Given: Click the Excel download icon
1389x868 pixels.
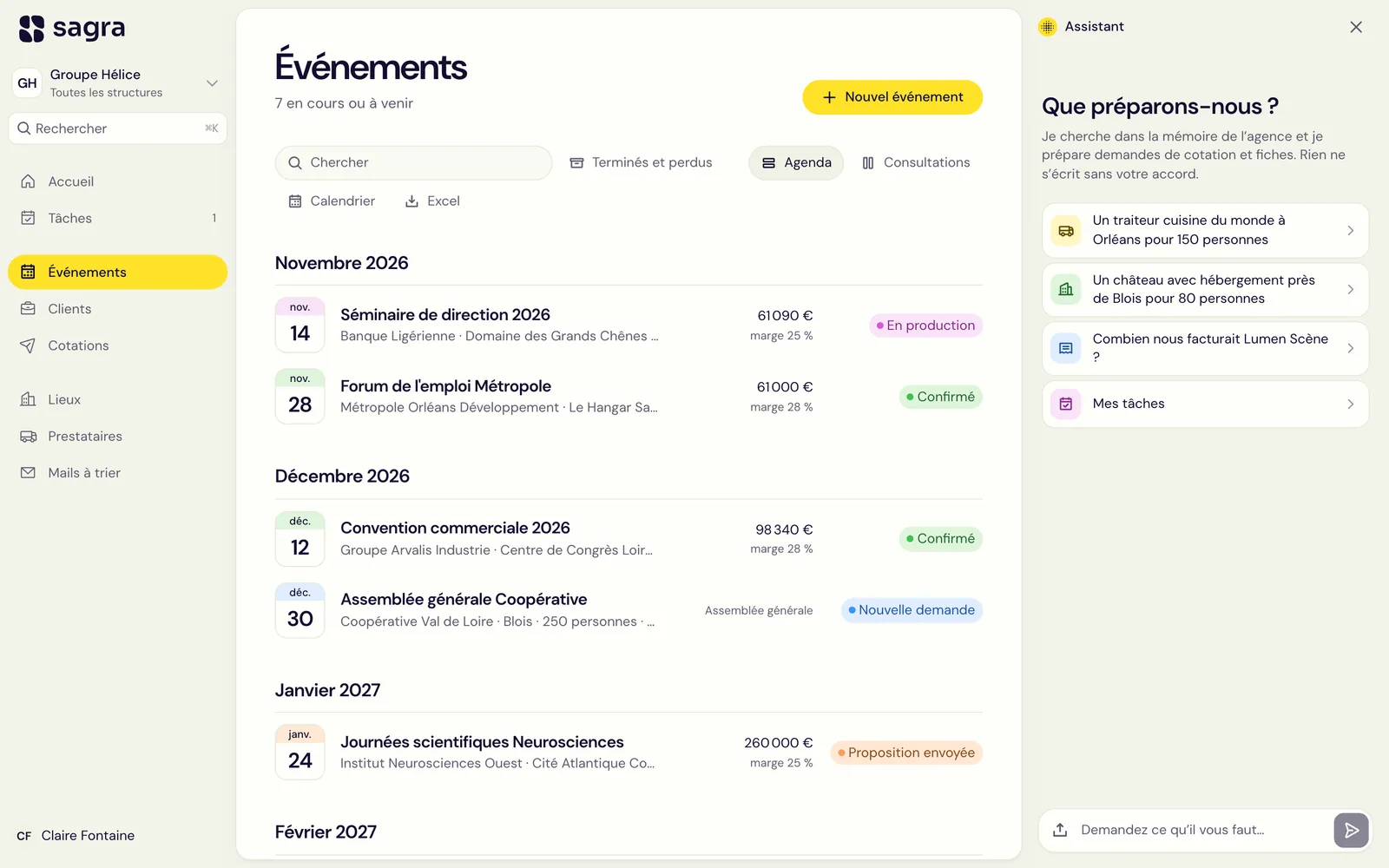Looking at the screenshot, I should pos(412,201).
